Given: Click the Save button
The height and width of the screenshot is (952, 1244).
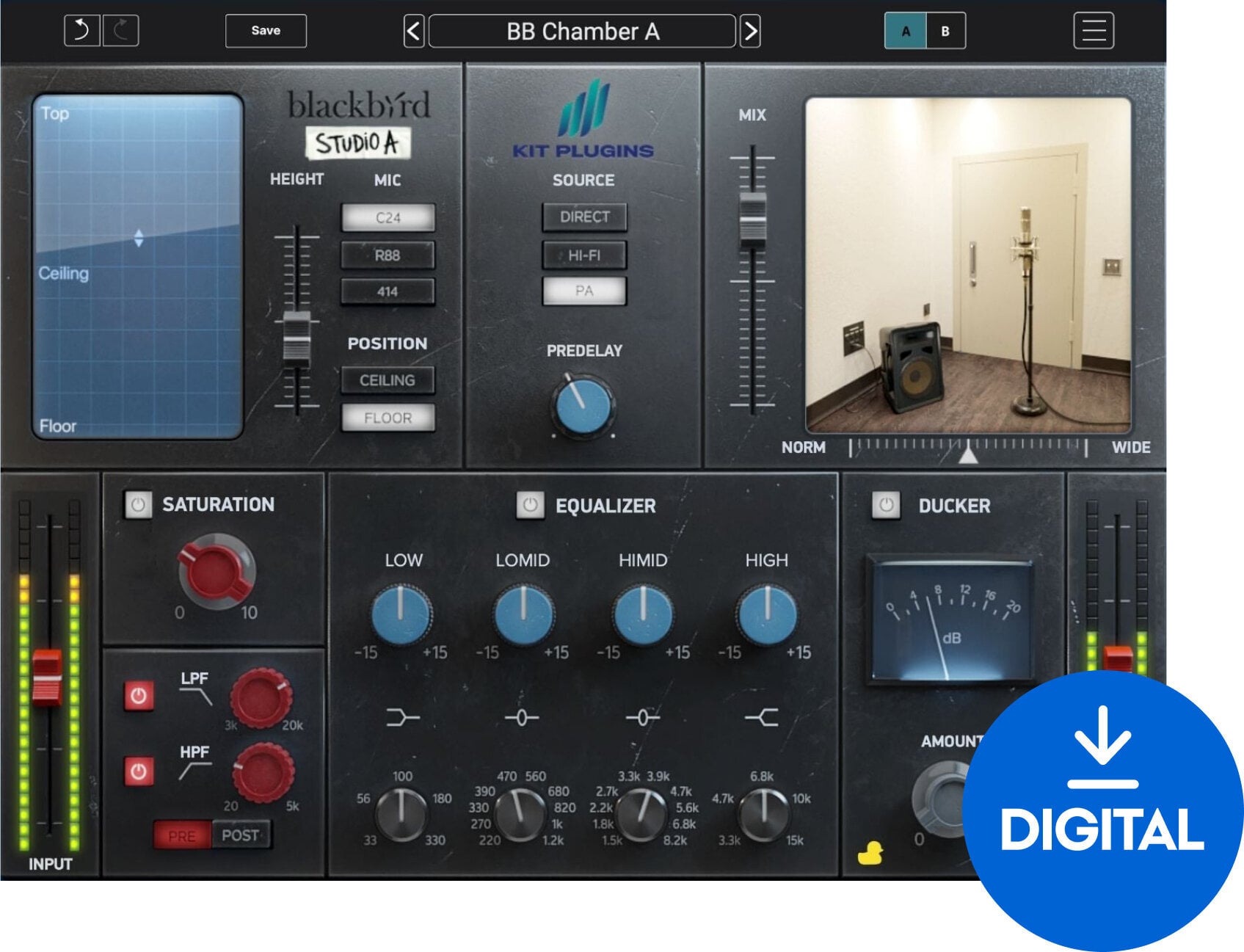Looking at the screenshot, I should [x=266, y=31].
